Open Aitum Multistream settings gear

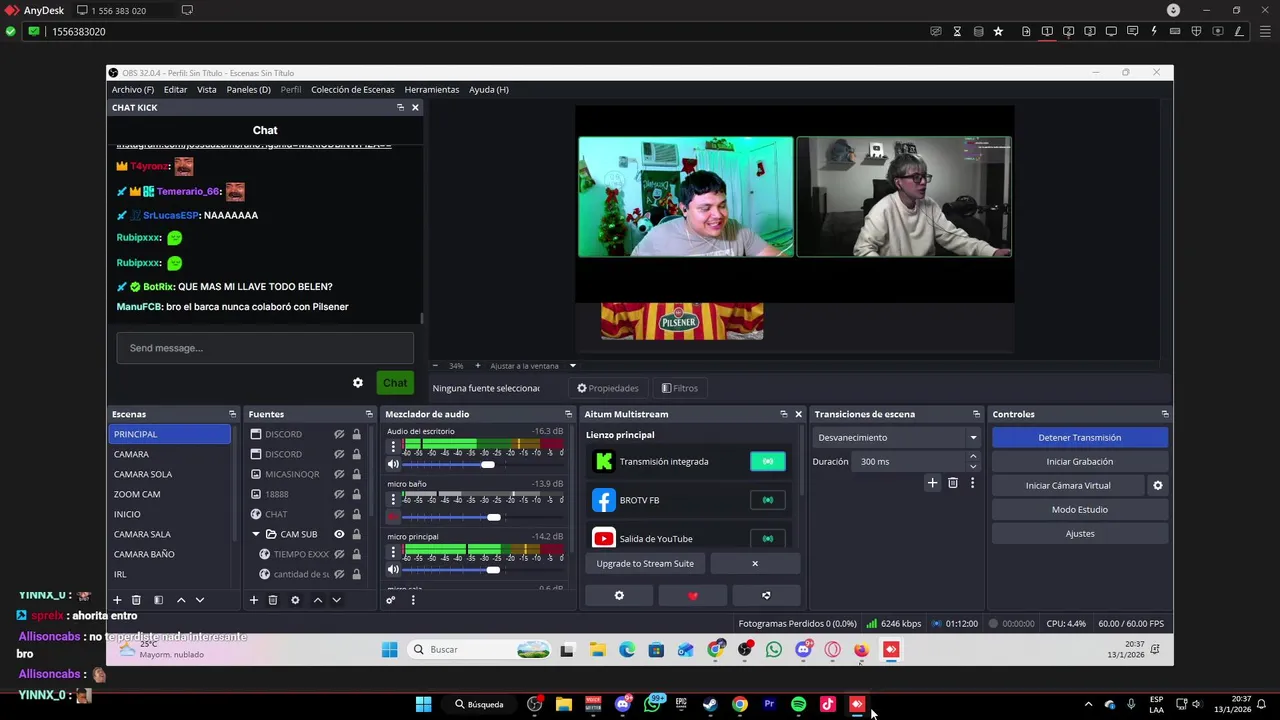coord(619,596)
